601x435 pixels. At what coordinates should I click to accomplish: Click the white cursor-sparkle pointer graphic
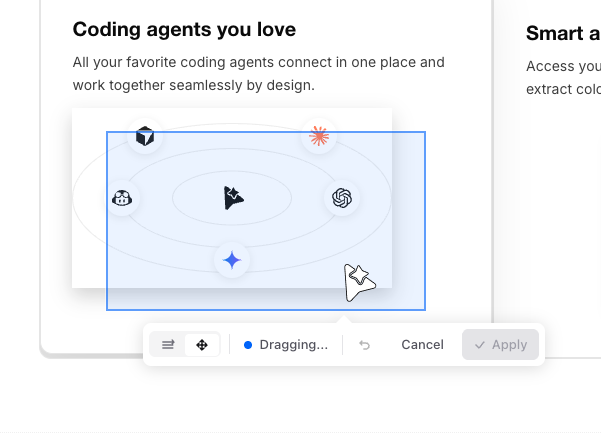pyautogui.click(x=358, y=282)
